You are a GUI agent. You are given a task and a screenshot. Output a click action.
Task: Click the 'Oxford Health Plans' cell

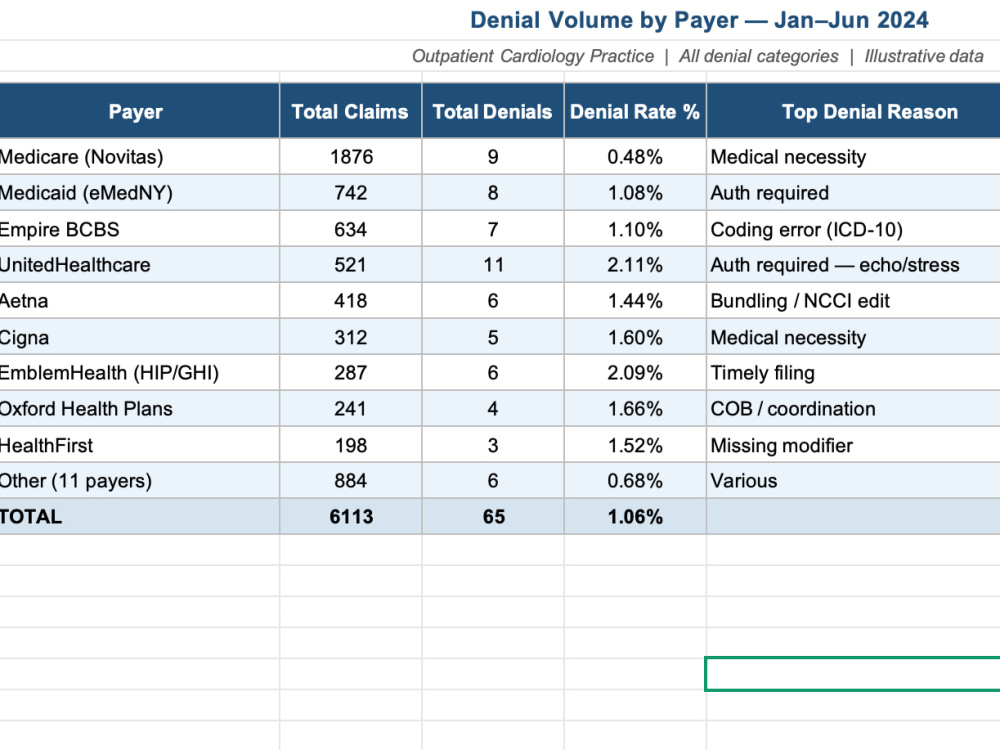(139, 408)
